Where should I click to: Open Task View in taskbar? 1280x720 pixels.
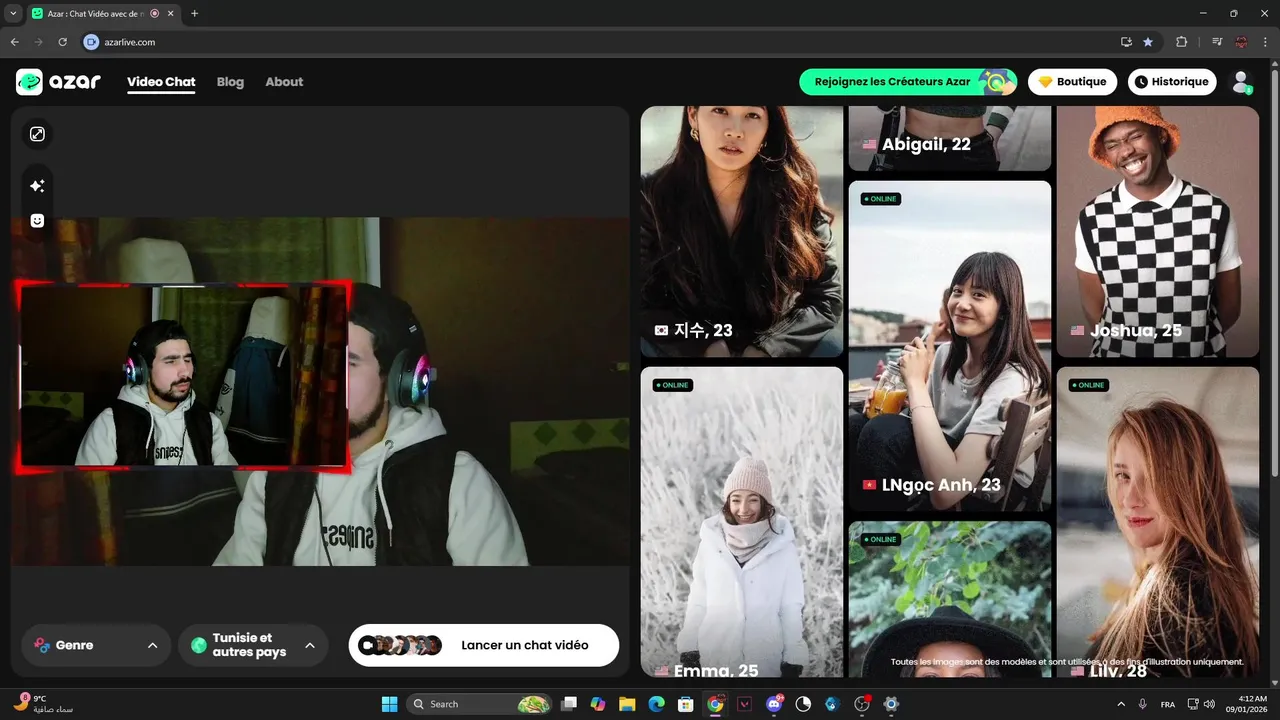pyautogui.click(x=569, y=704)
